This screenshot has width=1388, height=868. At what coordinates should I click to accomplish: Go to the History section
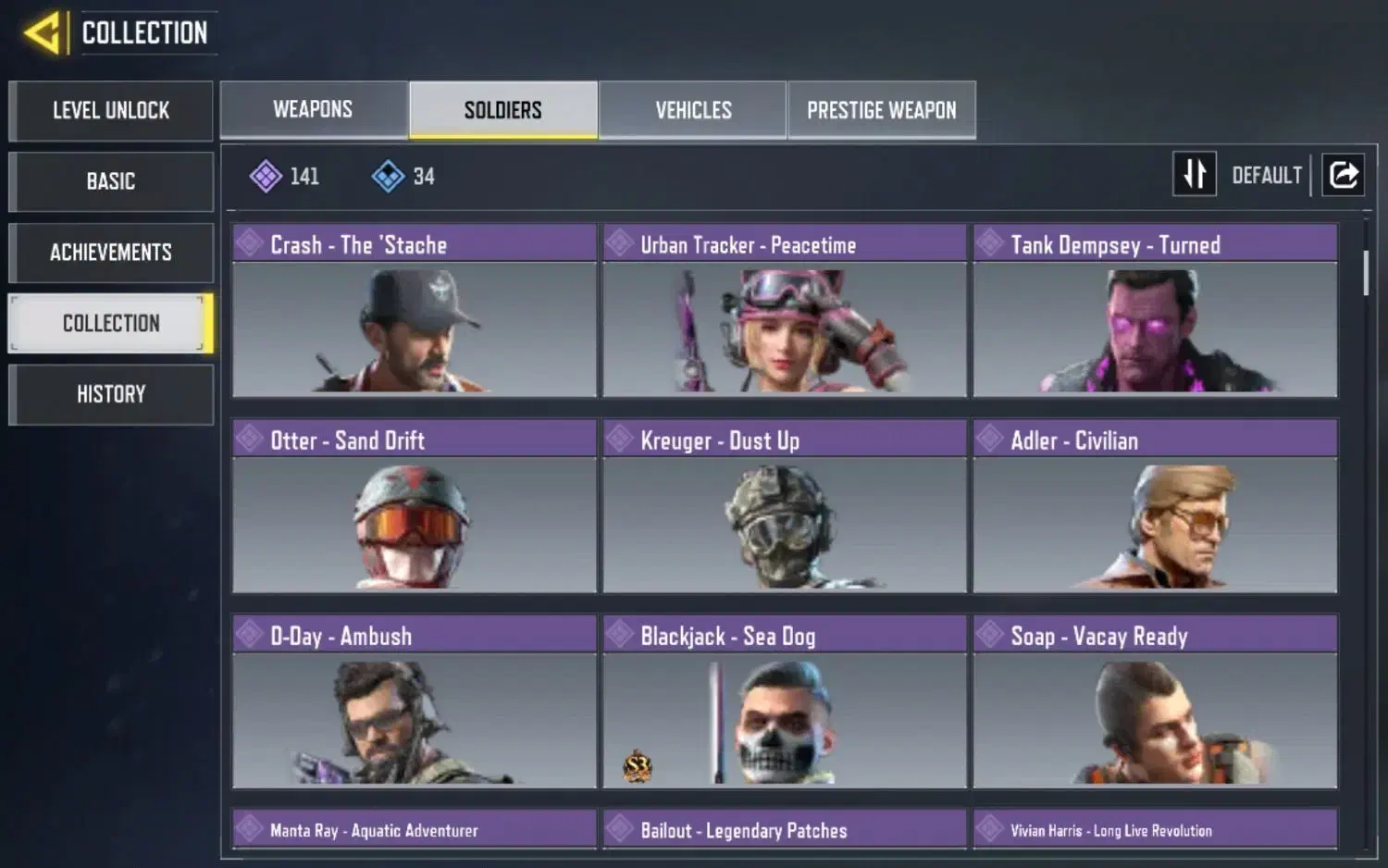click(x=111, y=394)
